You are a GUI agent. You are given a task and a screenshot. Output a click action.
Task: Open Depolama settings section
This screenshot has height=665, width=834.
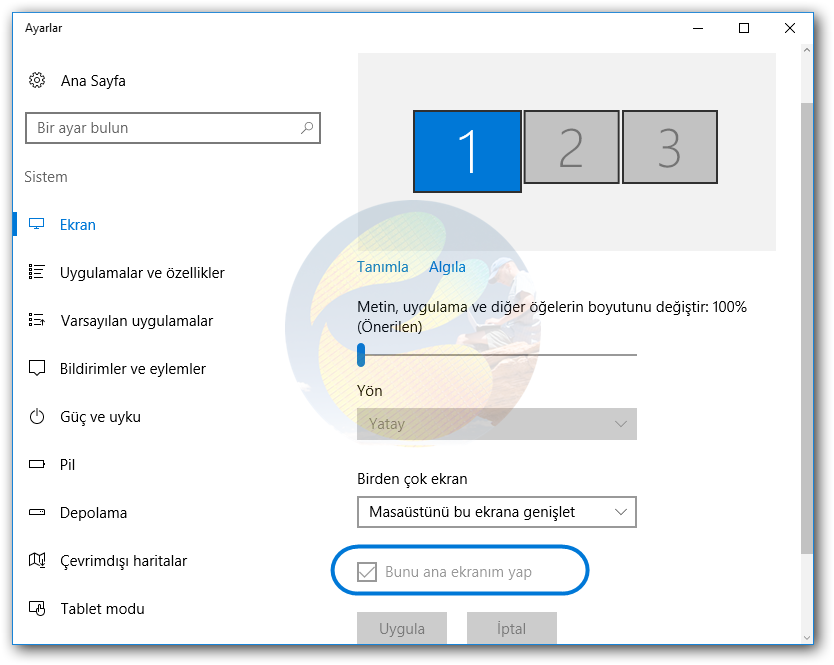tap(94, 513)
